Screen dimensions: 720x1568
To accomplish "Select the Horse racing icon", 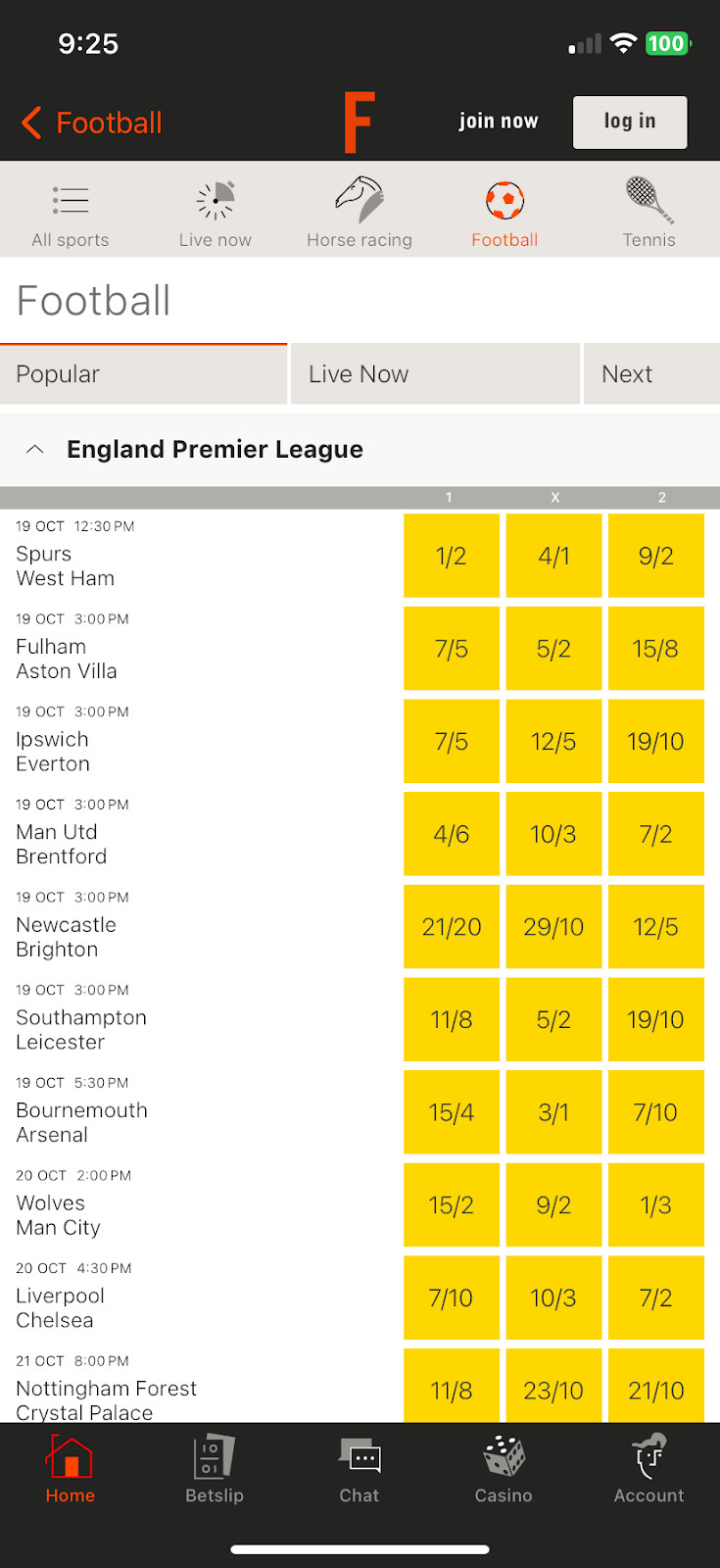I will click(x=360, y=200).
